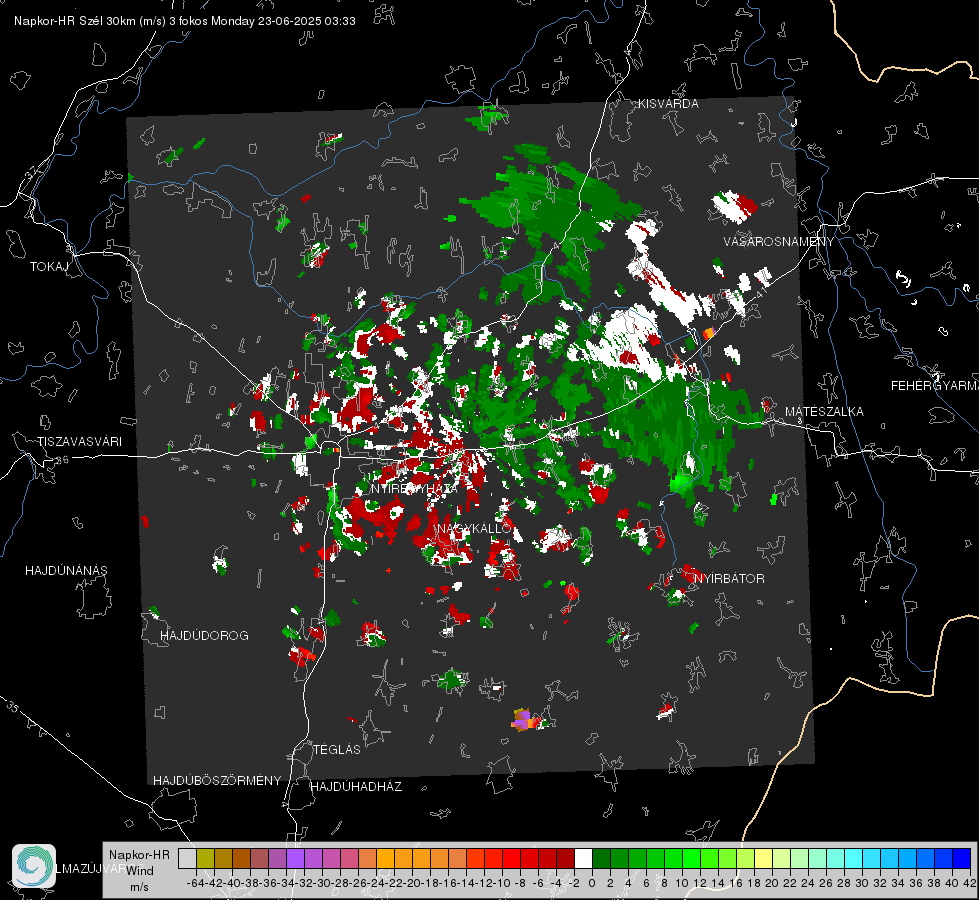Click the '10' value on the legend scale
979x900 pixels.
[682, 883]
